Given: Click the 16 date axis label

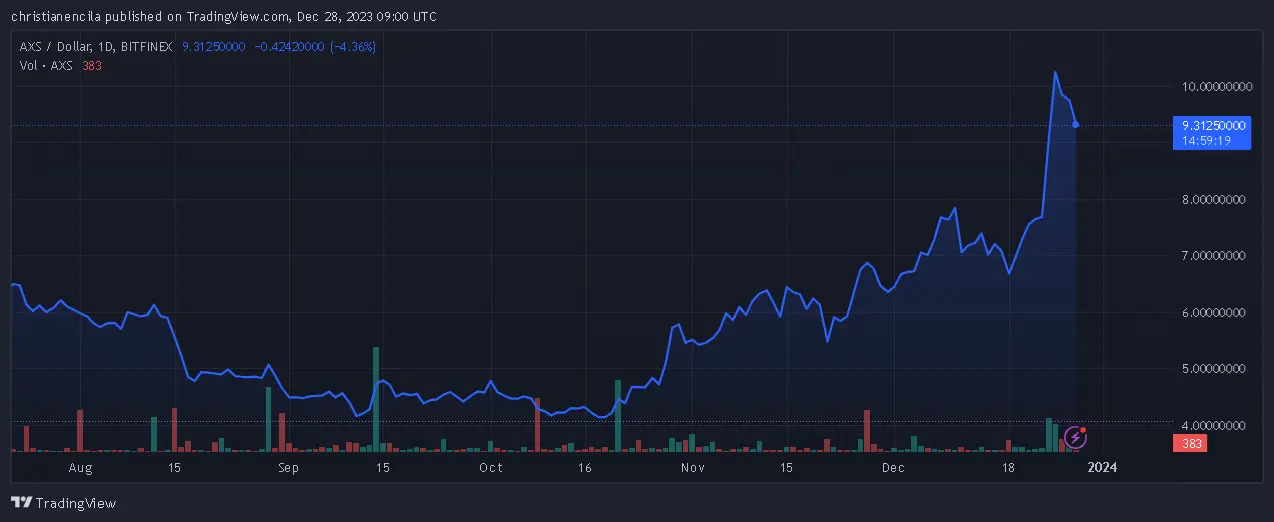Looking at the screenshot, I should (x=585, y=467).
